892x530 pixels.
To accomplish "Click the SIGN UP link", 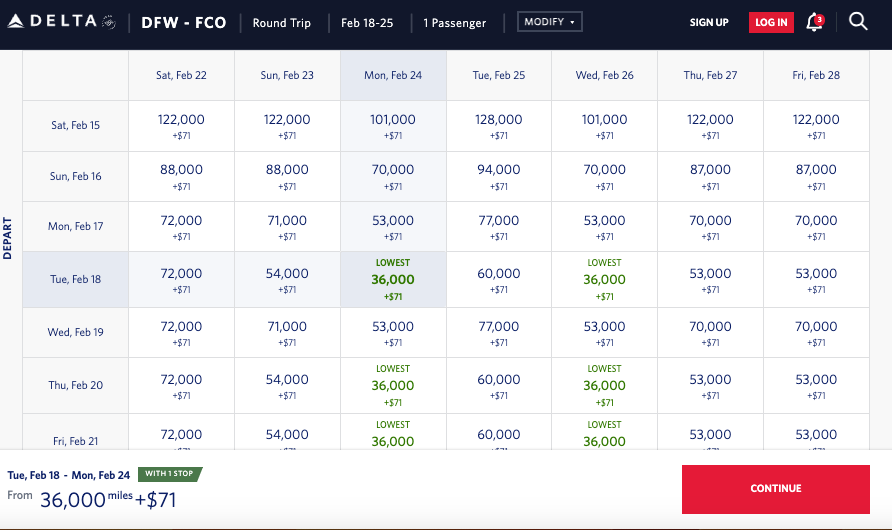I will [x=709, y=22].
